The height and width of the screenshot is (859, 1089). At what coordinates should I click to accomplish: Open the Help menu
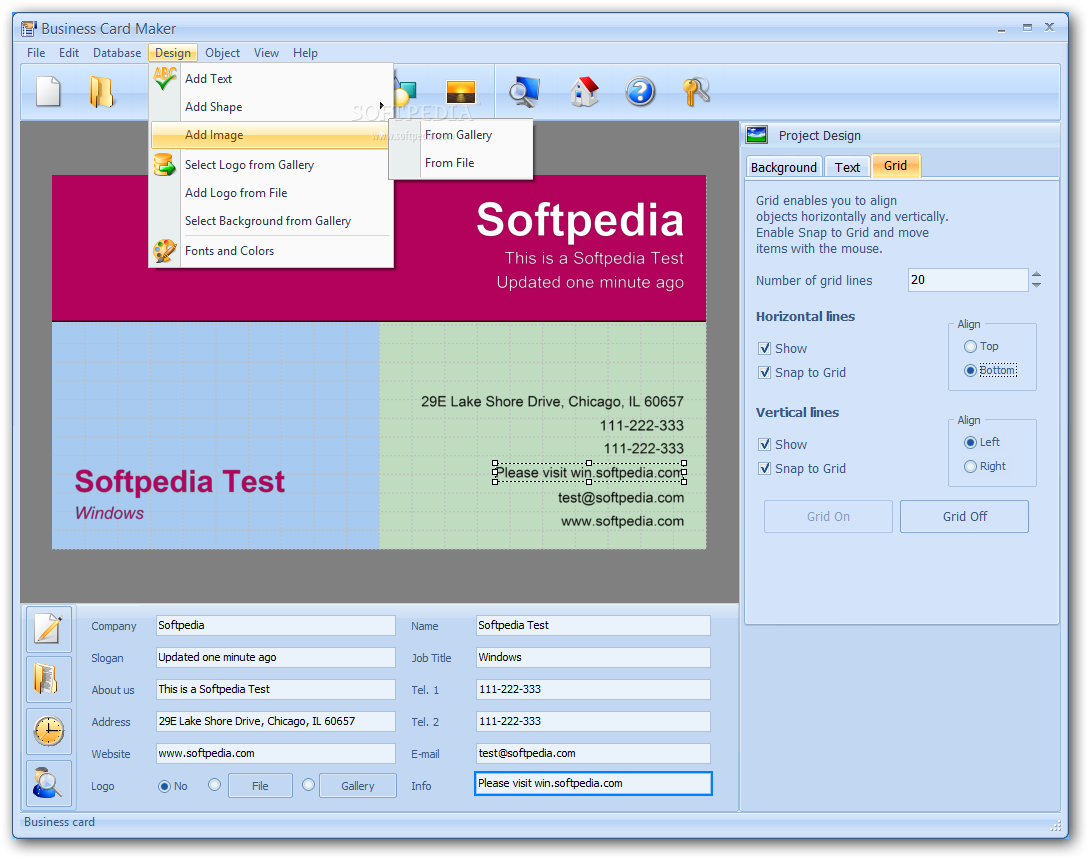(305, 53)
